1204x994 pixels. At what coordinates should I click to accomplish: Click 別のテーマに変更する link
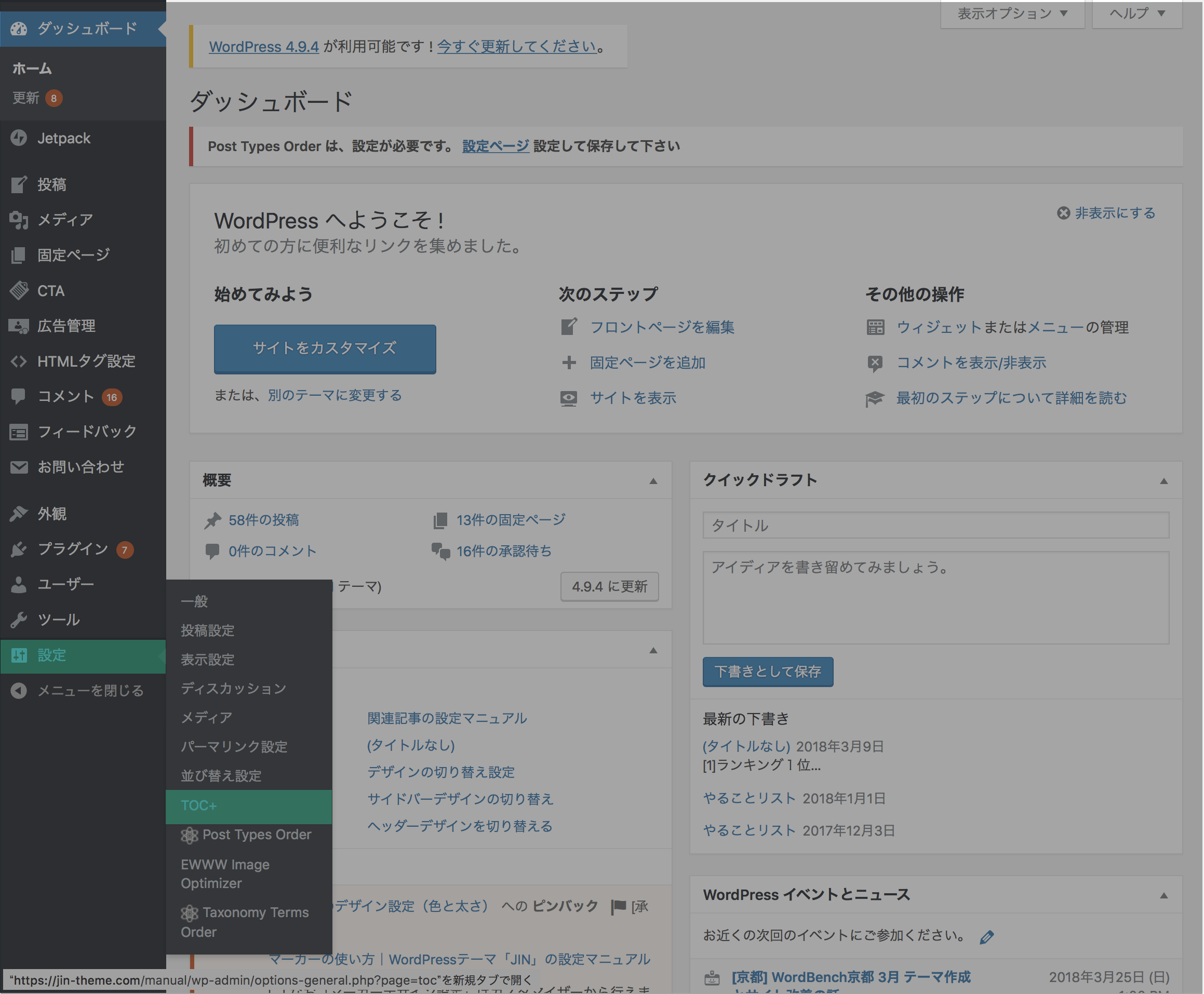335,395
